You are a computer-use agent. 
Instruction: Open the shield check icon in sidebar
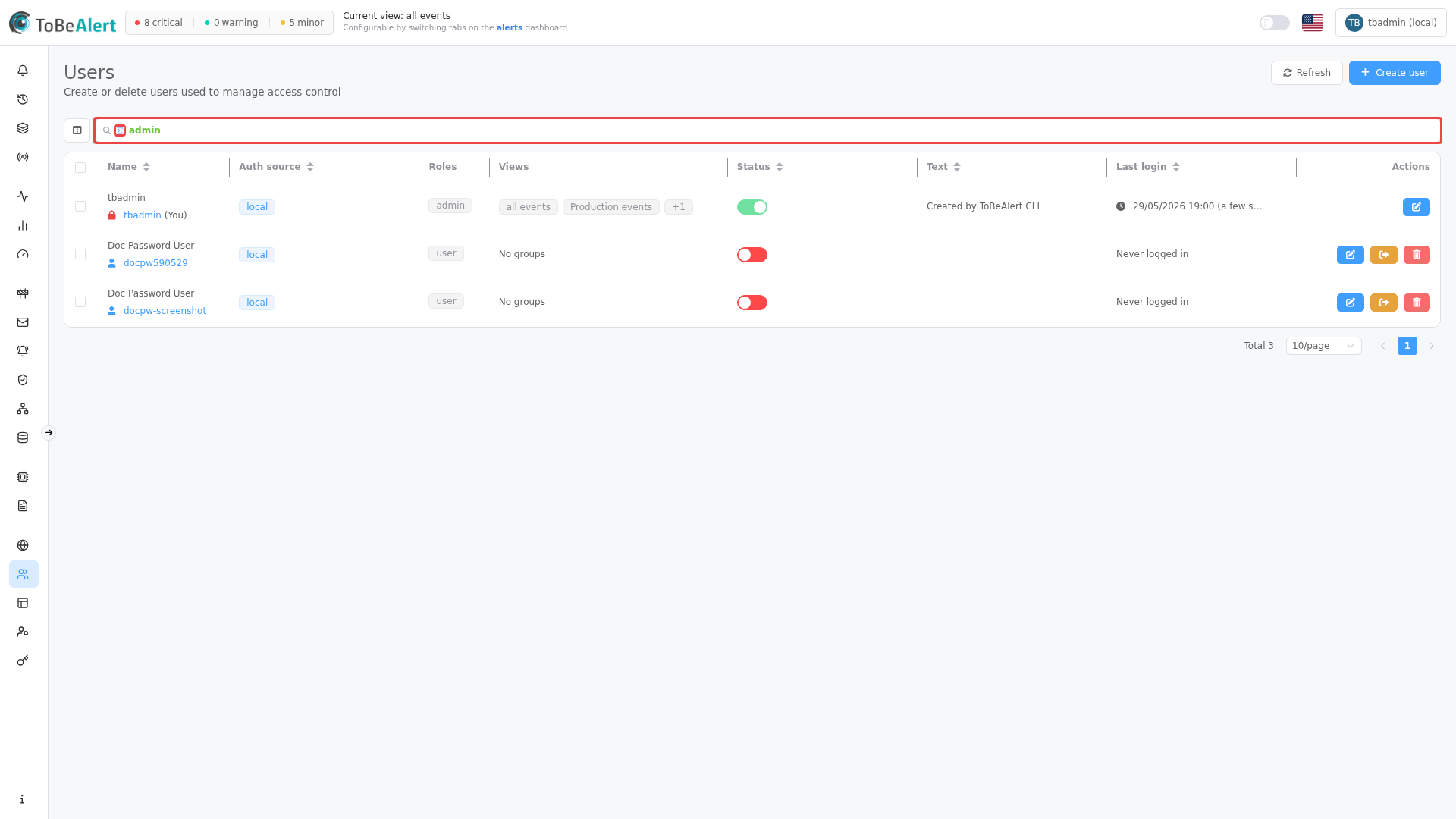point(23,380)
